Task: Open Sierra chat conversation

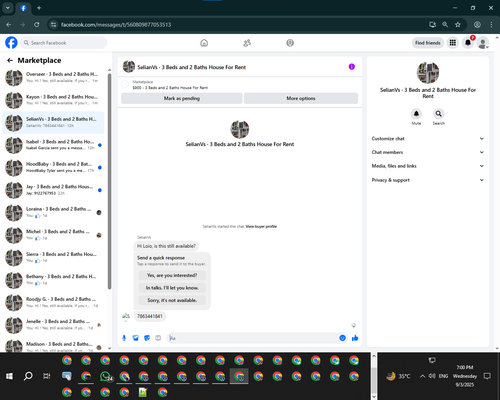Action: [53, 257]
